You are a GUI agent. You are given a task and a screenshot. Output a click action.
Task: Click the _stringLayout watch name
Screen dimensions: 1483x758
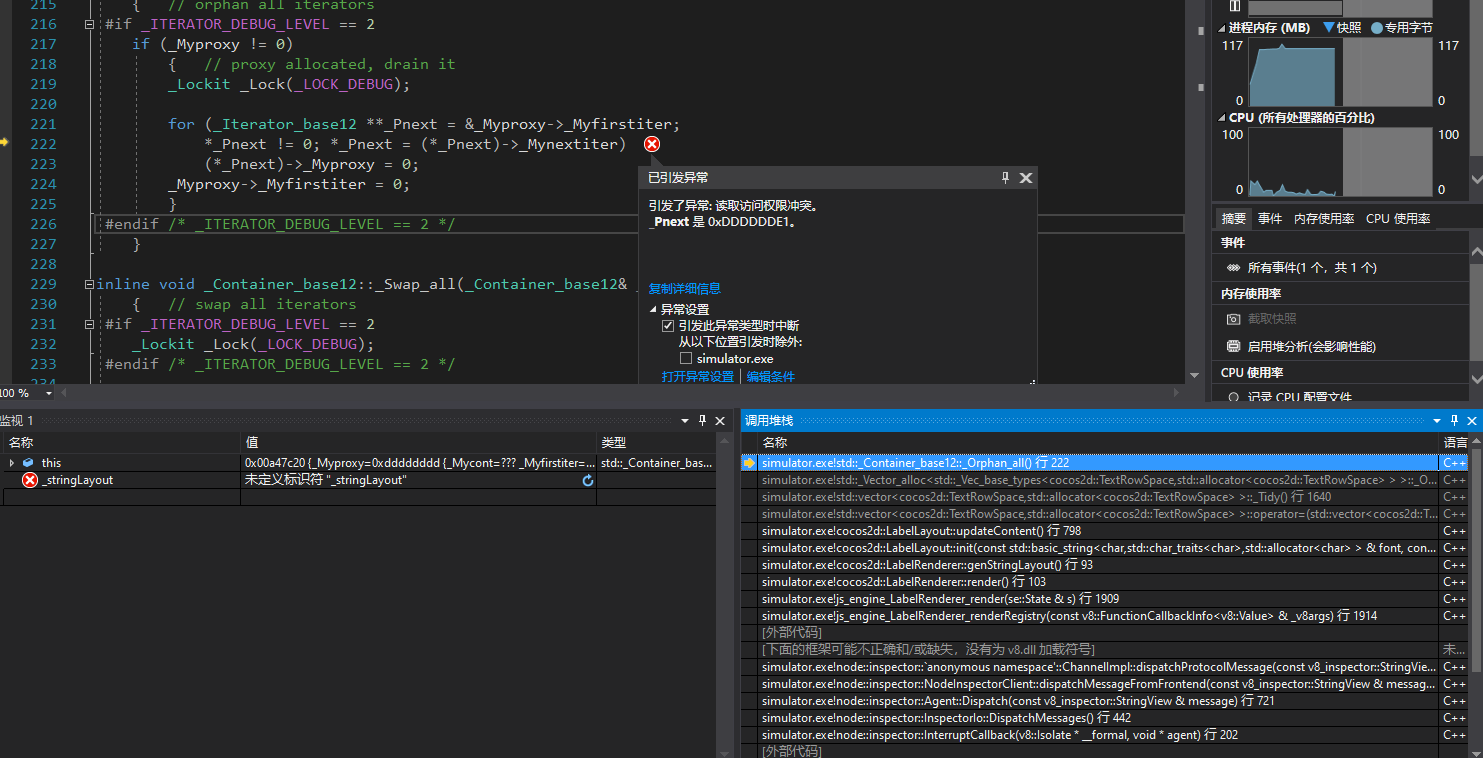click(78, 480)
